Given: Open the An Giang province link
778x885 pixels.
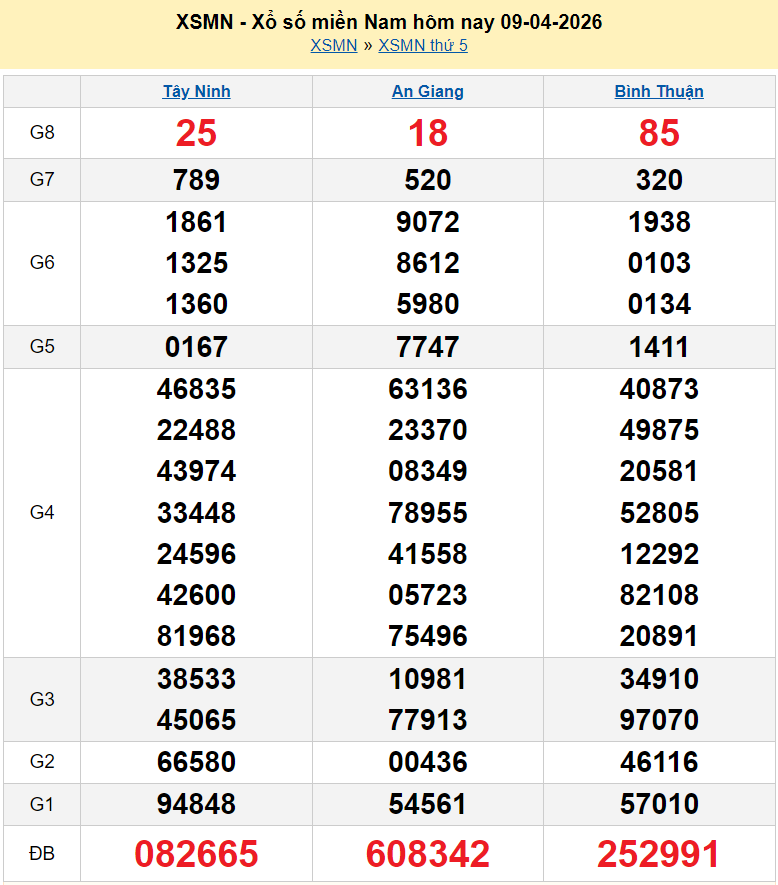Looking at the screenshot, I should coord(427,92).
